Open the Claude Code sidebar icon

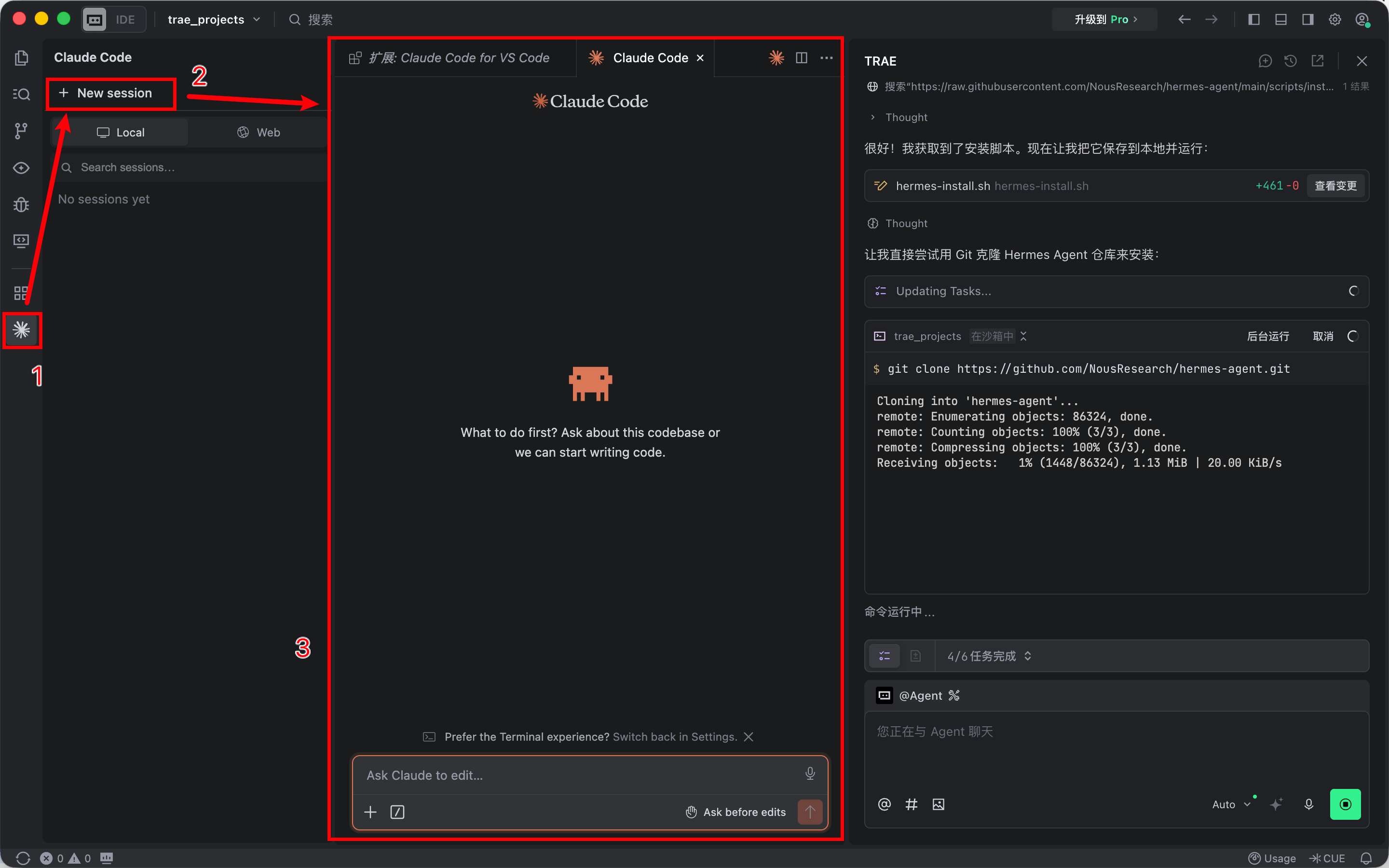click(x=21, y=330)
